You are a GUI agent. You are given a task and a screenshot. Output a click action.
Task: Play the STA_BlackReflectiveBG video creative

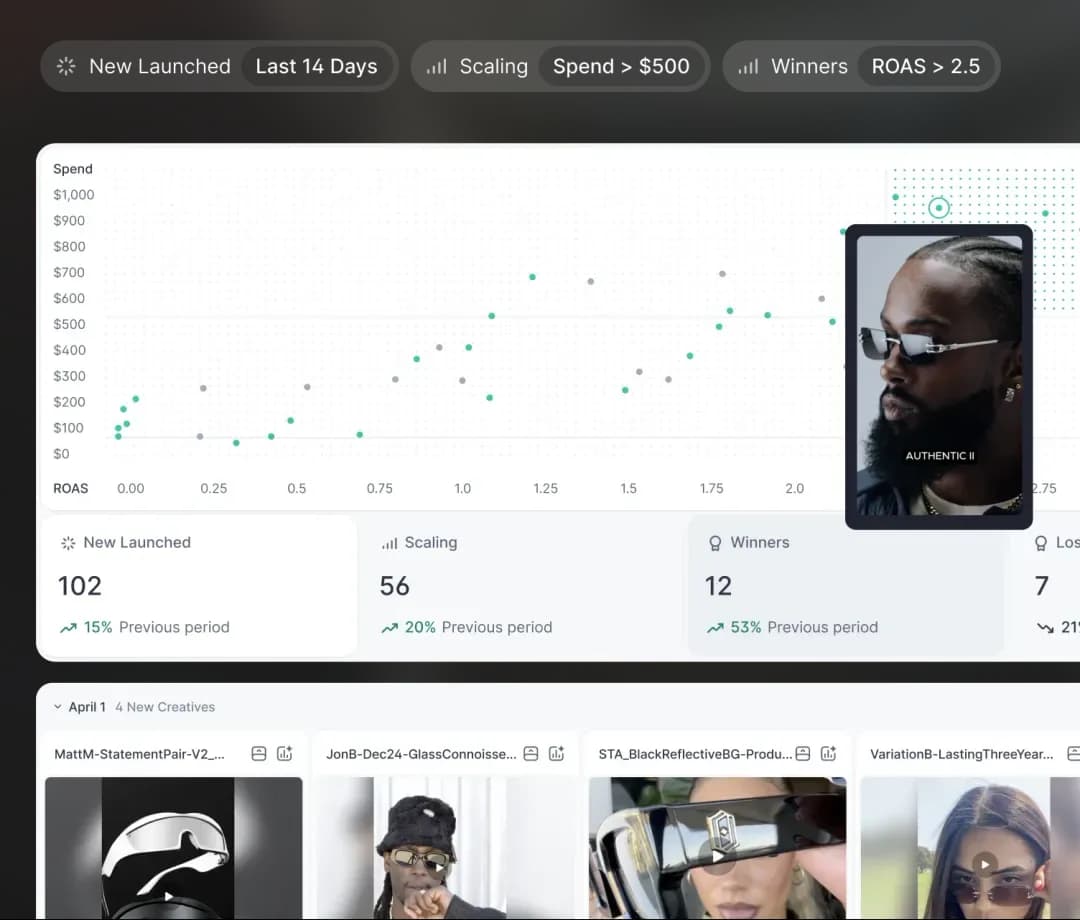[x=718, y=857]
